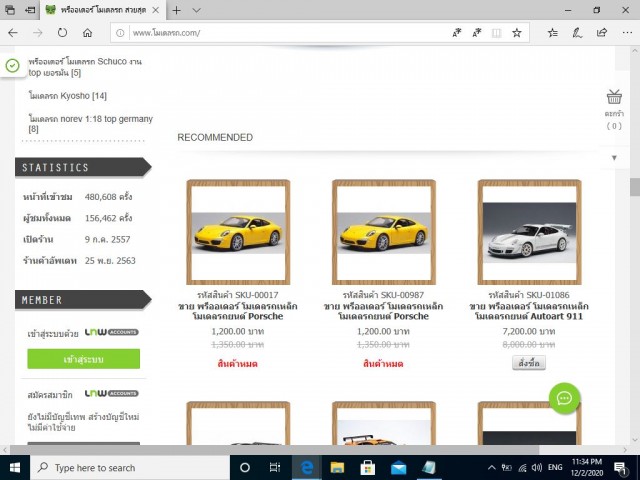640x480 pixels.
Task: Click the vertical scrollbar thumb
Action: [x=635, y=187]
